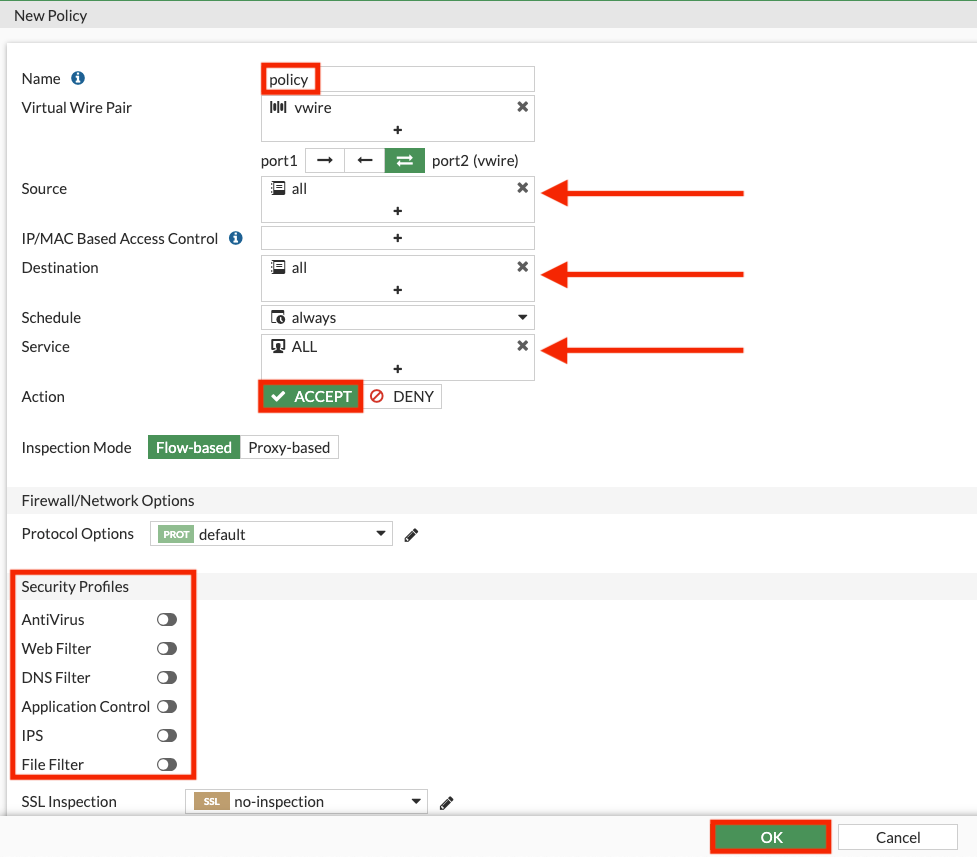Click the 'New Policy' title text
Screen dimensions: 977x857
coord(50,16)
